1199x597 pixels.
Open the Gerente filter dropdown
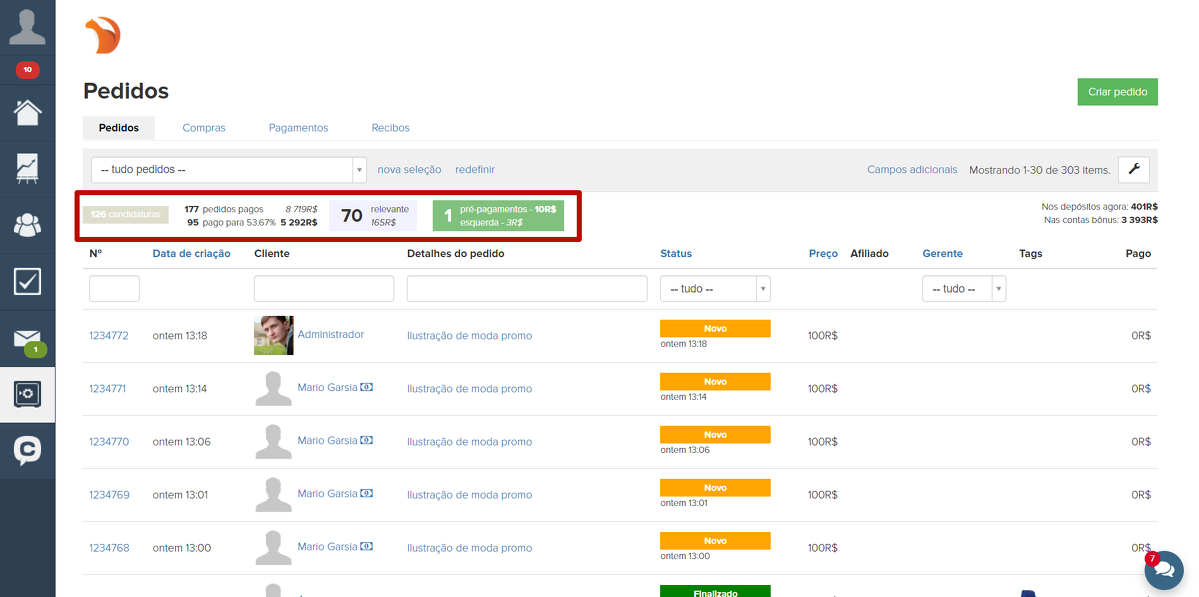point(963,289)
